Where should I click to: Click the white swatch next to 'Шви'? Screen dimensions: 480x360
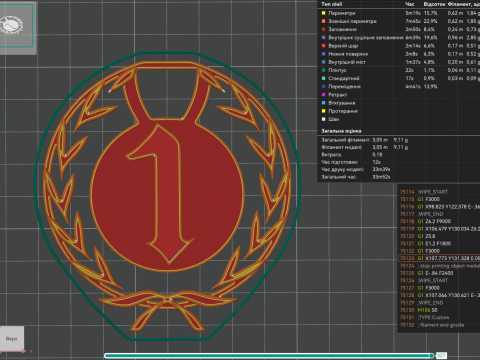pyautogui.click(x=323, y=119)
